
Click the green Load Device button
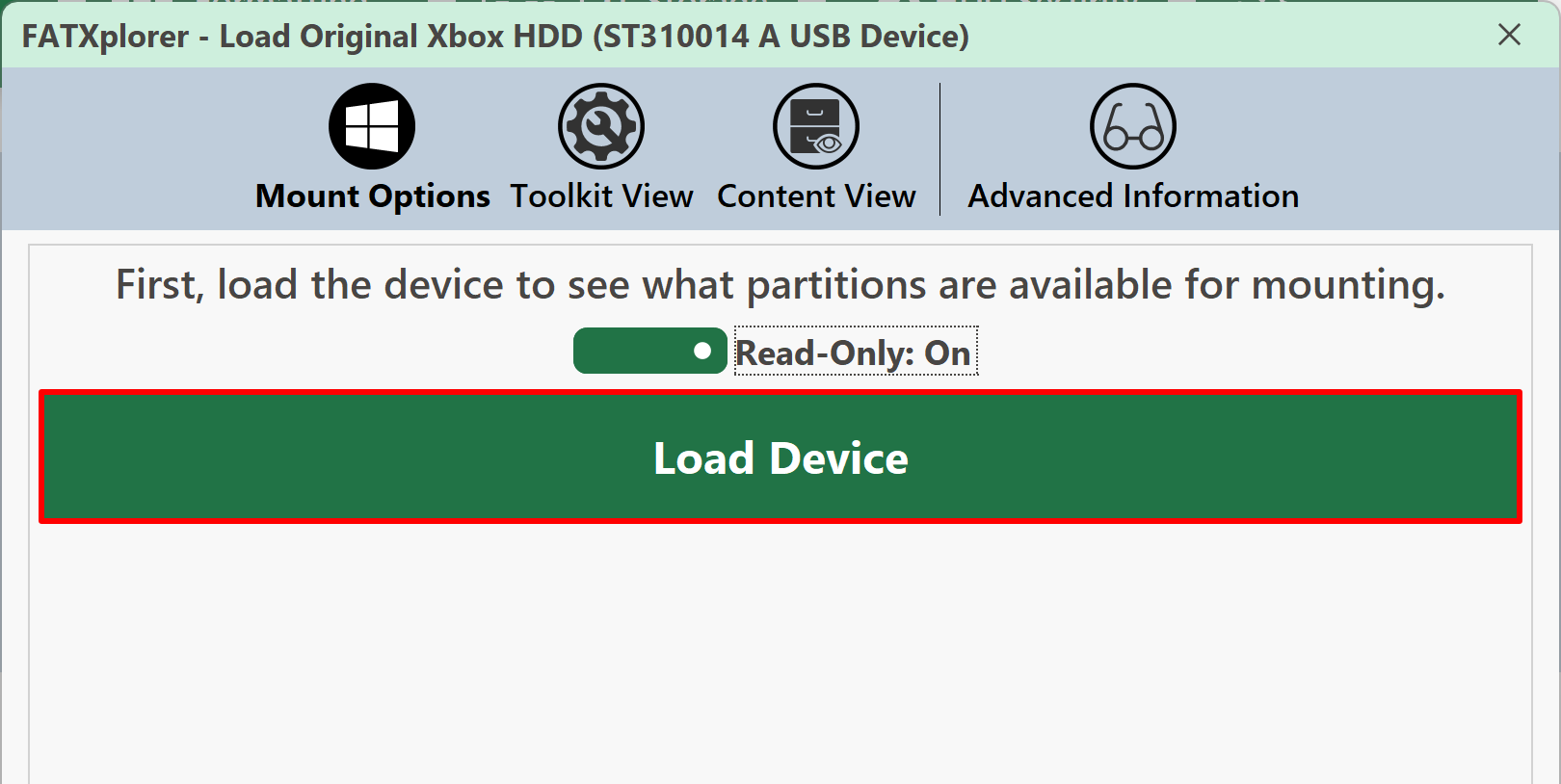(x=780, y=457)
